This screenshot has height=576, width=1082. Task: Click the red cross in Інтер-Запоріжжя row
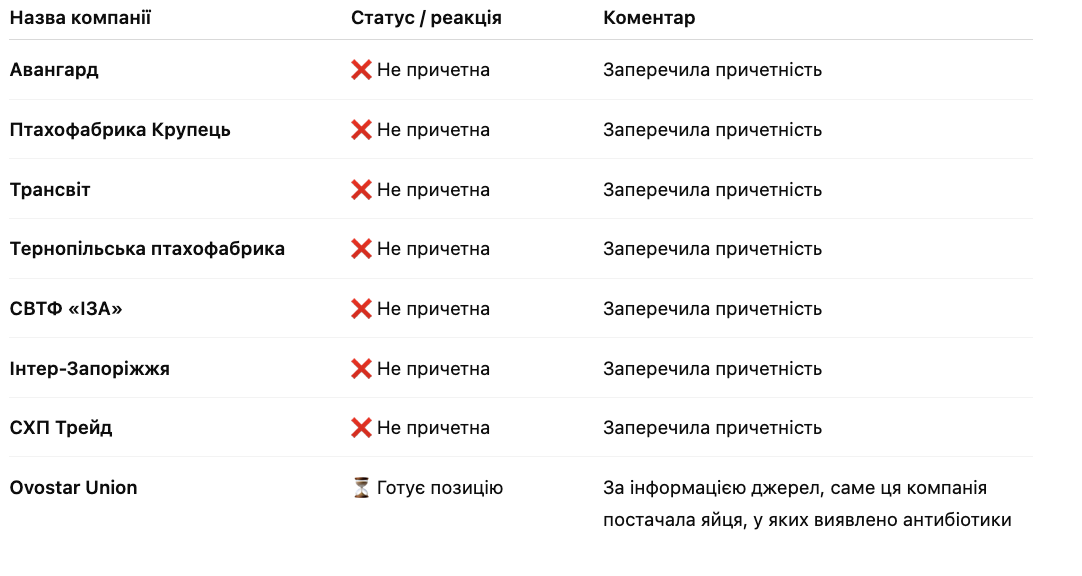[x=361, y=369]
